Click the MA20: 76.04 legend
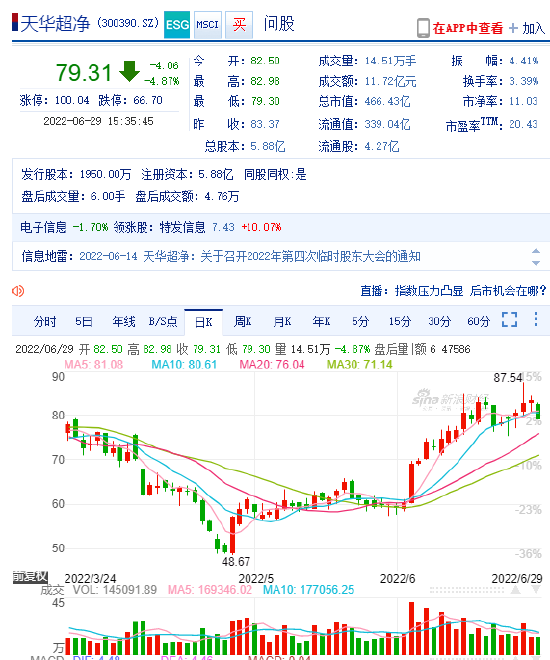 click(272, 365)
